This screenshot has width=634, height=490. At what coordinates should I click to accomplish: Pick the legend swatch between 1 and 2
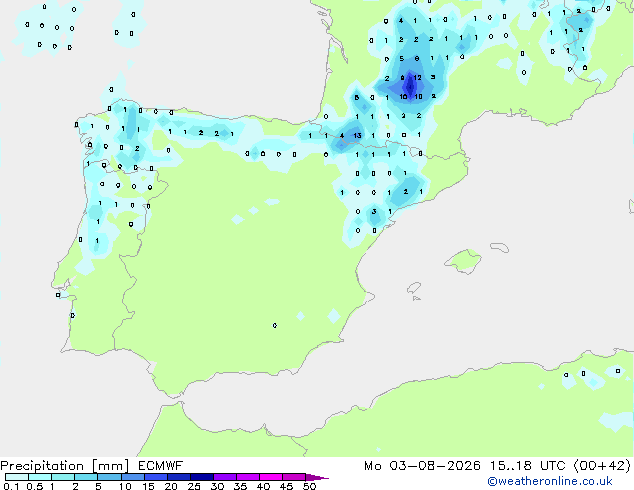point(63,477)
